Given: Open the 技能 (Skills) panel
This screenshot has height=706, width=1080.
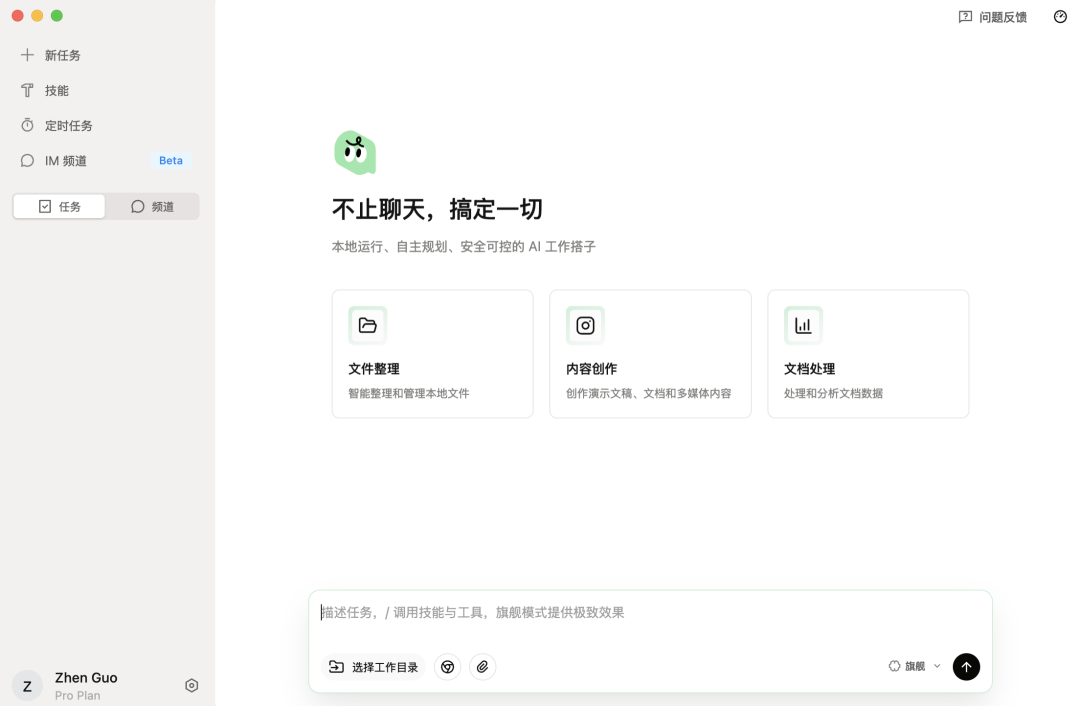Looking at the screenshot, I should [x=57, y=90].
